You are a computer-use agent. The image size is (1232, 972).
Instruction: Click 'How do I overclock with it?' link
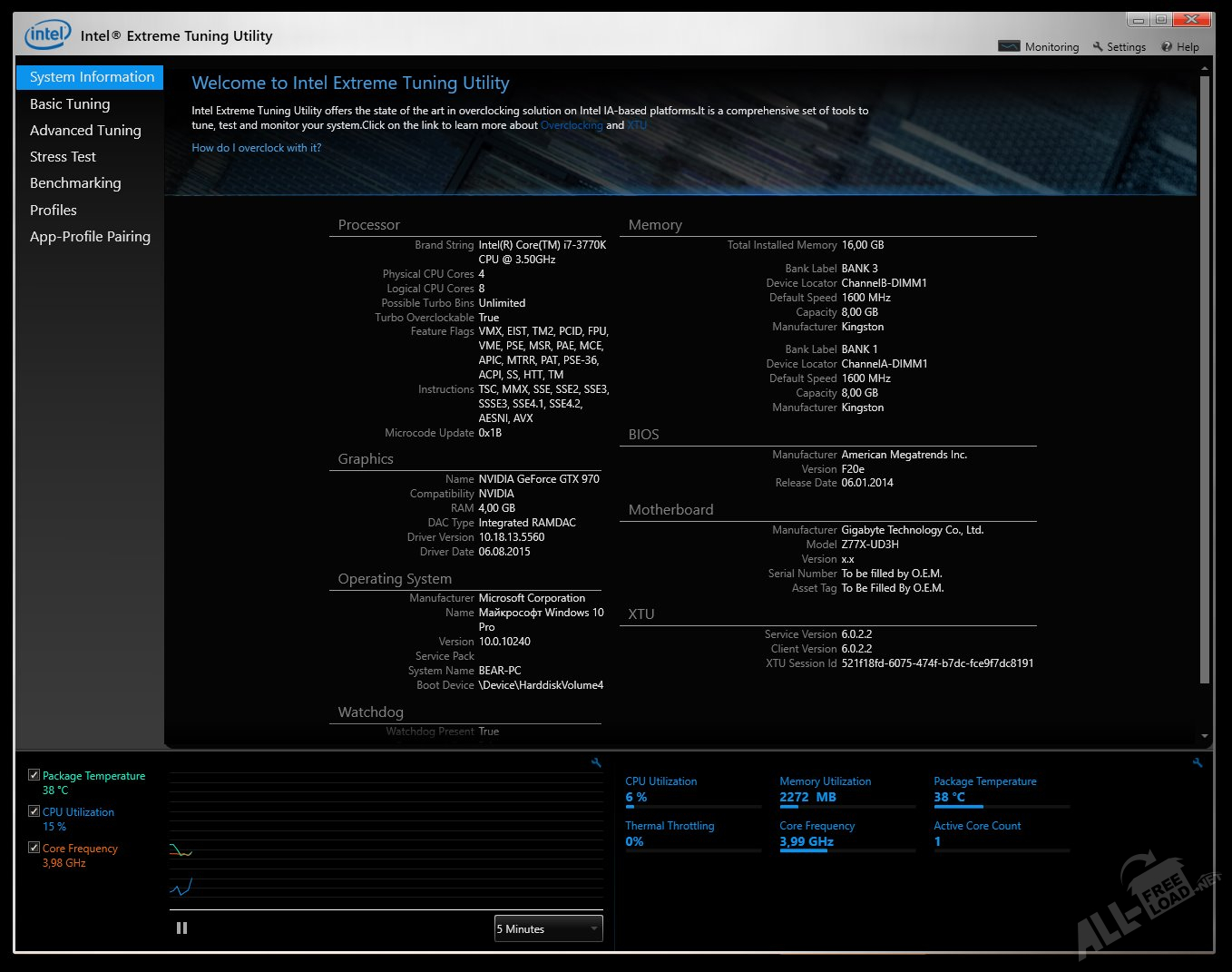click(x=257, y=148)
